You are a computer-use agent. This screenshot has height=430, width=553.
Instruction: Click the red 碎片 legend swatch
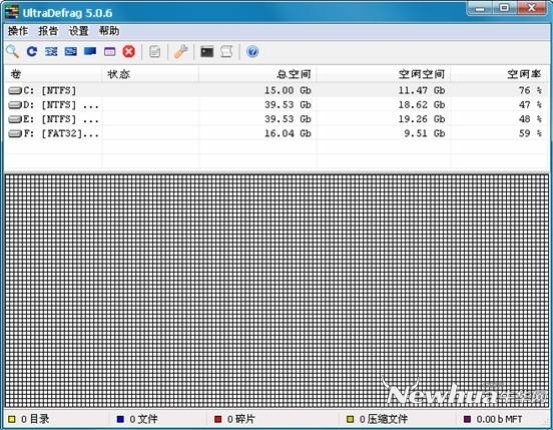click(x=218, y=419)
